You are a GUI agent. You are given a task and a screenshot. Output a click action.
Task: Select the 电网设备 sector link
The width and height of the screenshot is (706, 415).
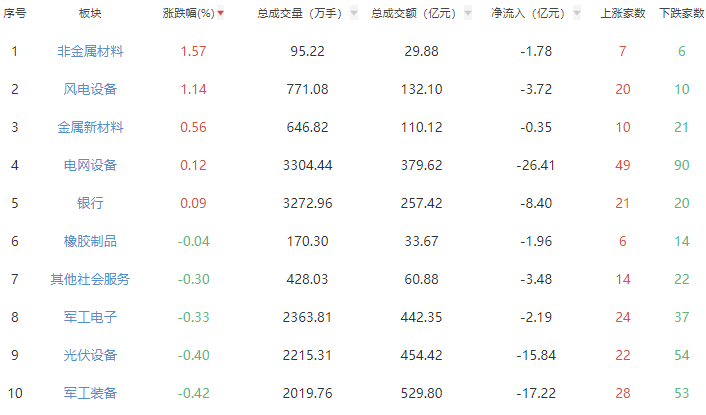90,165
